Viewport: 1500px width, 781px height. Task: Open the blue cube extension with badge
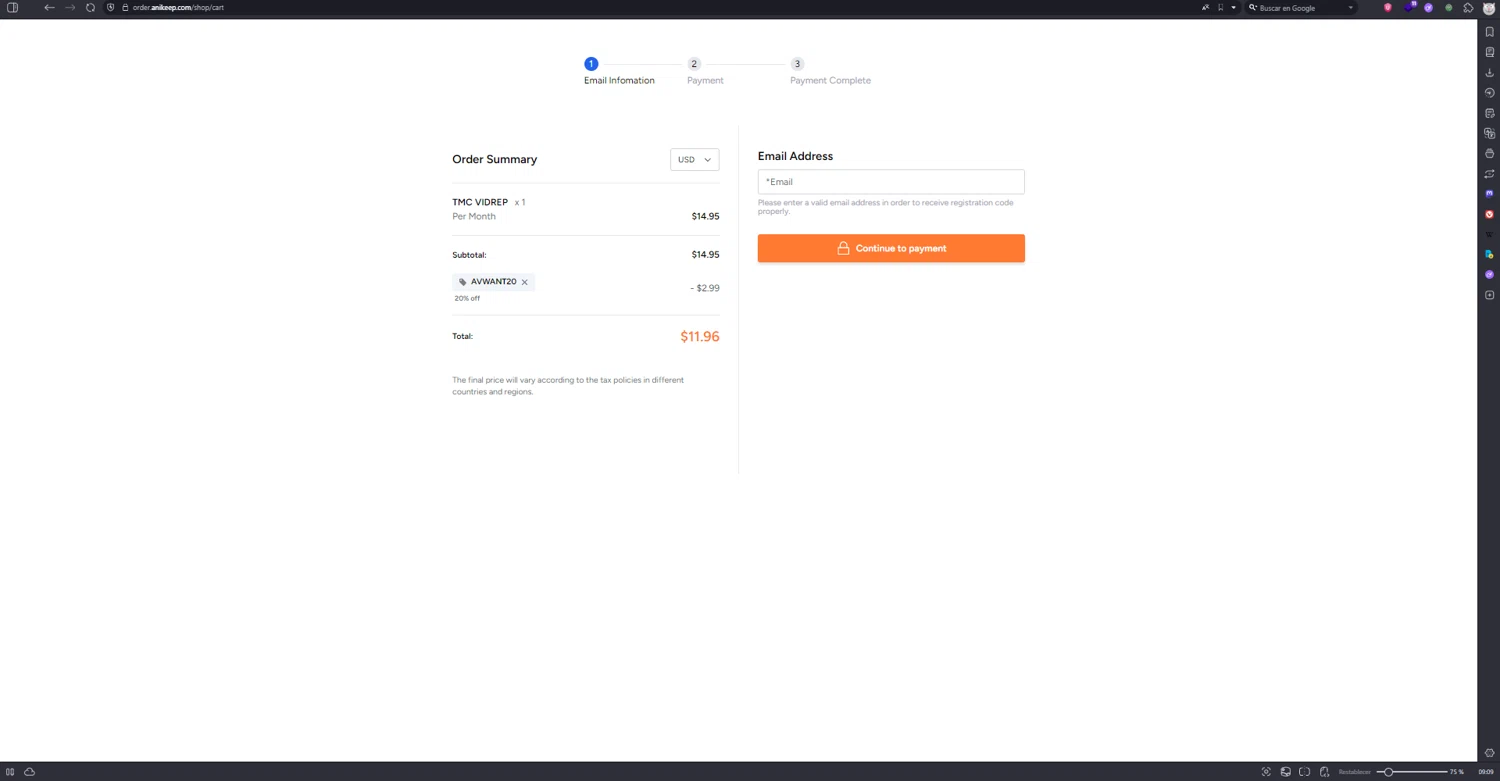(1409, 7)
